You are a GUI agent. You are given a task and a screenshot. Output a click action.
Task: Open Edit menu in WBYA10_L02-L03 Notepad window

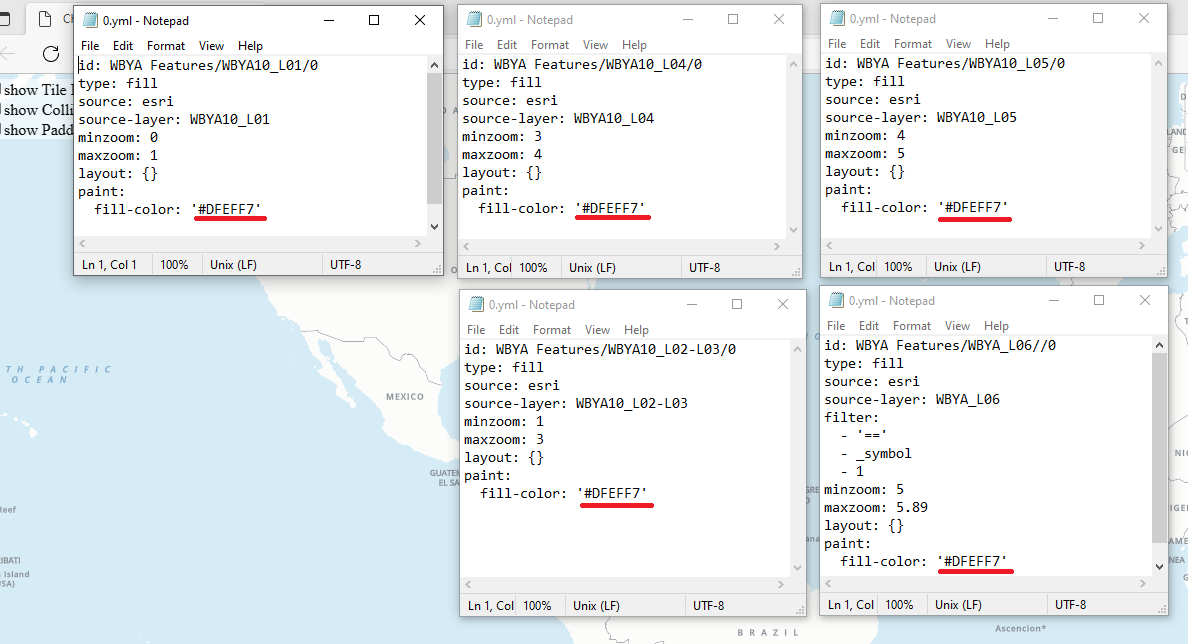click(x=509, y=330)
